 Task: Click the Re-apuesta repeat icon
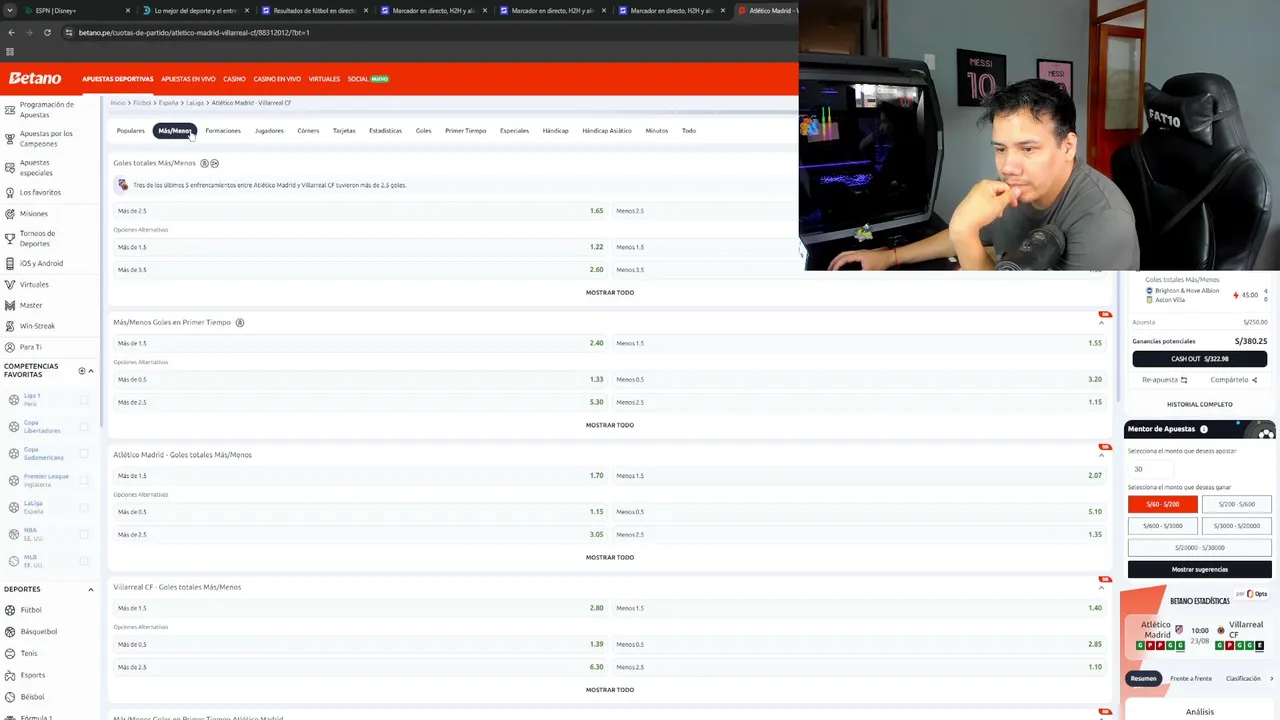[1184, 380]
